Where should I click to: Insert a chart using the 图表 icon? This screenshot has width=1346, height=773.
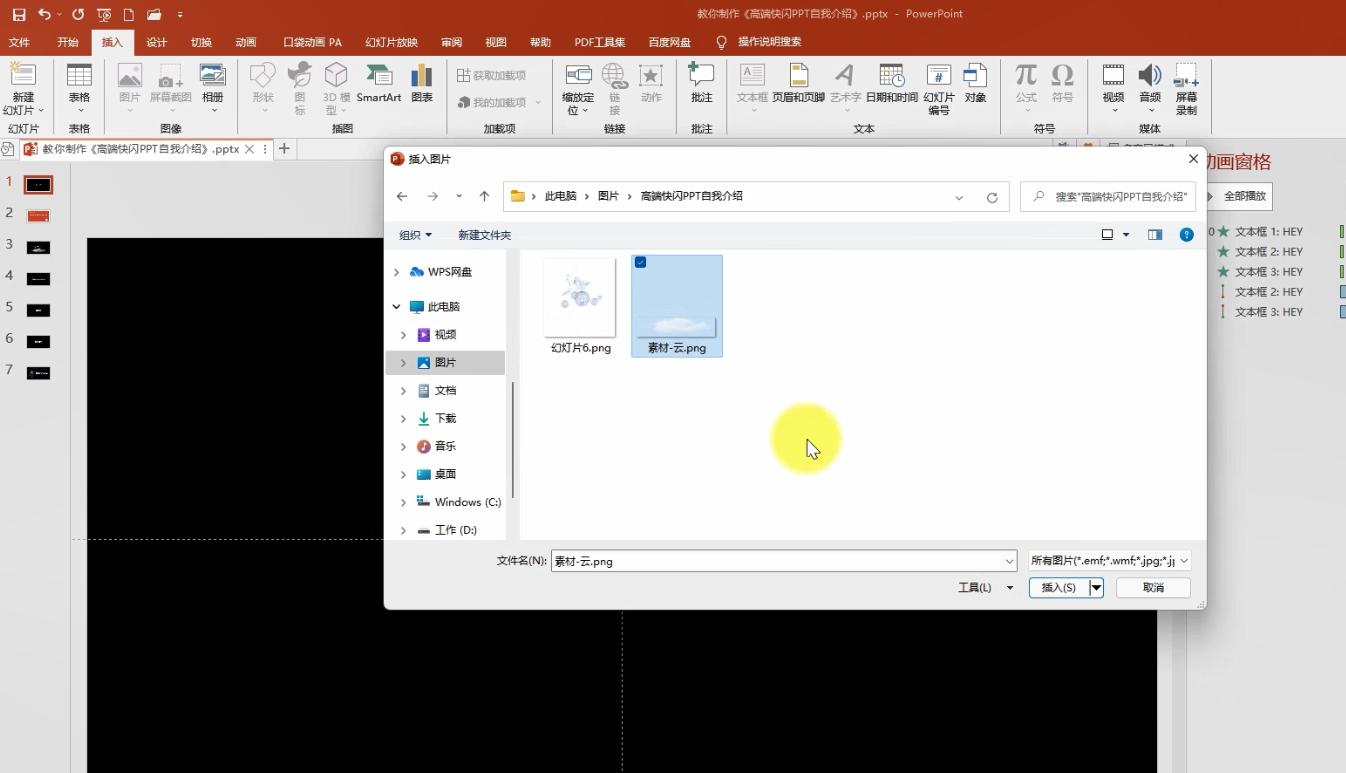[422, 84]
